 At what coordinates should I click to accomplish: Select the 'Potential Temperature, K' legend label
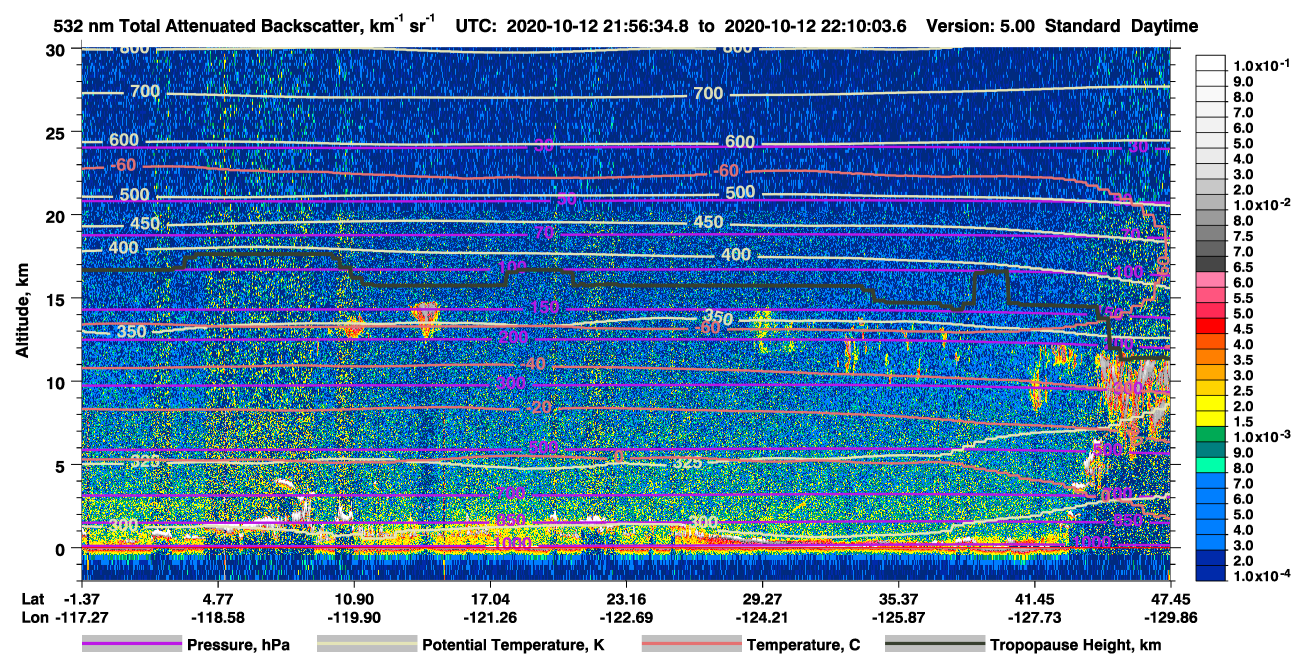click(x=513, y=646)
